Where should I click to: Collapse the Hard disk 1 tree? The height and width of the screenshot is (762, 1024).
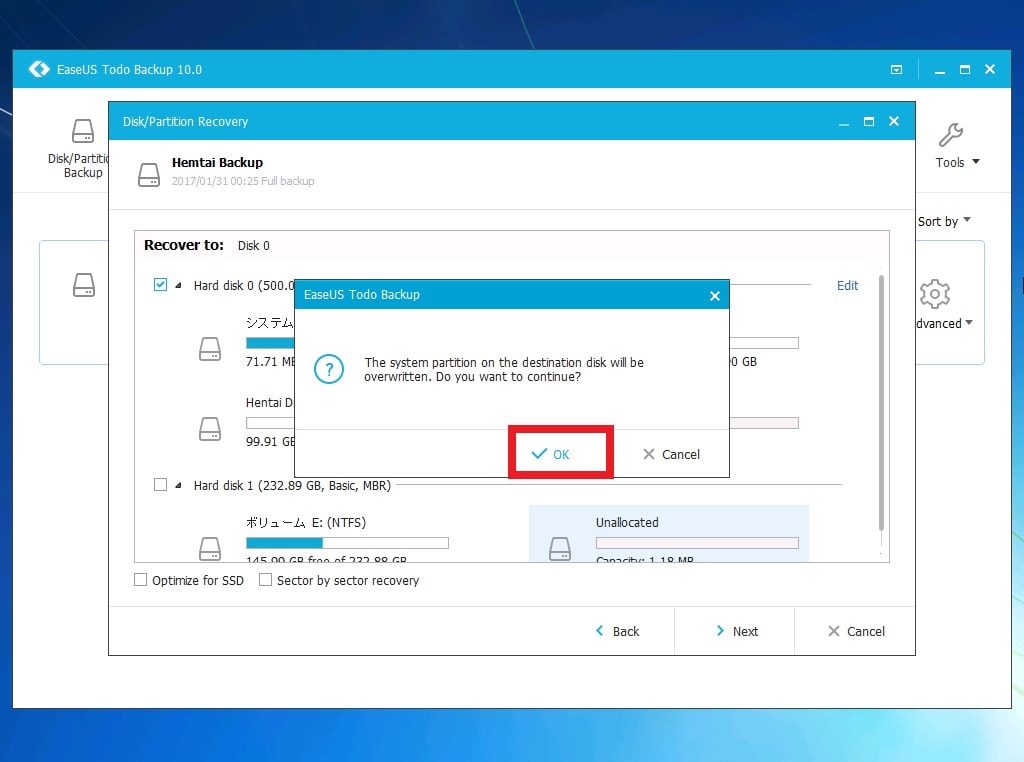click(x=178, y=485)
